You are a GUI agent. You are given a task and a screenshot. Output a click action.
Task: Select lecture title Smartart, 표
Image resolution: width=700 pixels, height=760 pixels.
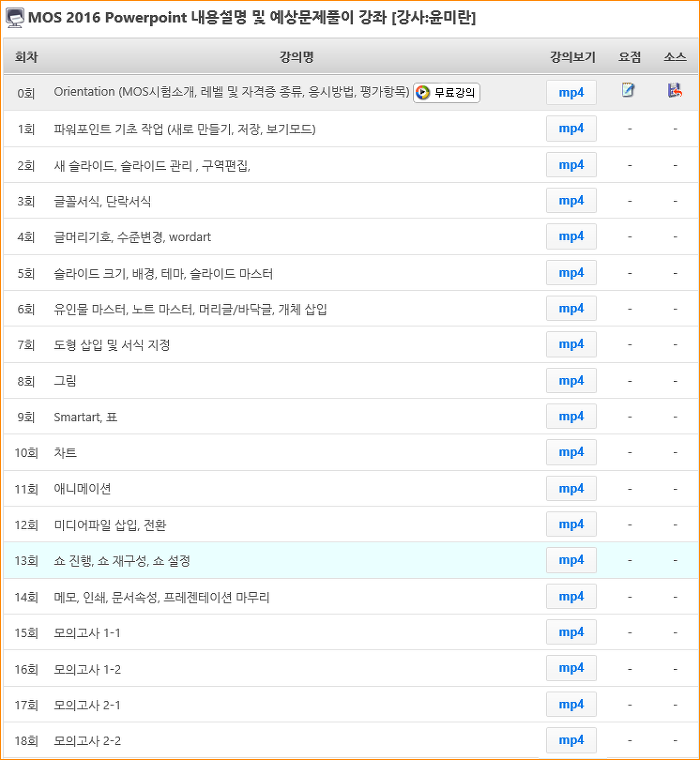point(85,417)
